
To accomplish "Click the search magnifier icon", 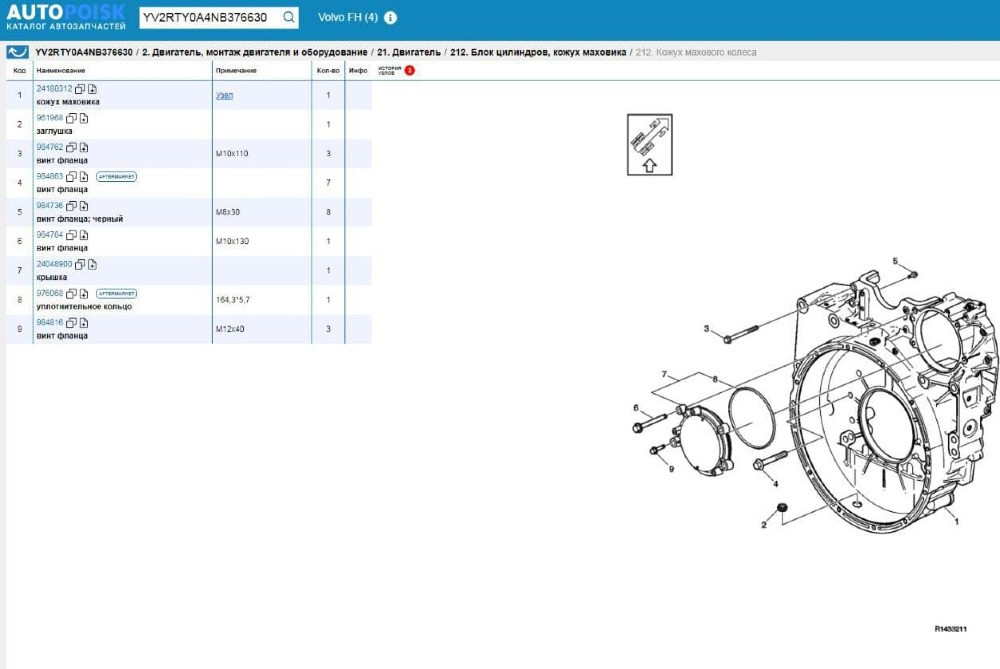I will (x=288, y=18).
